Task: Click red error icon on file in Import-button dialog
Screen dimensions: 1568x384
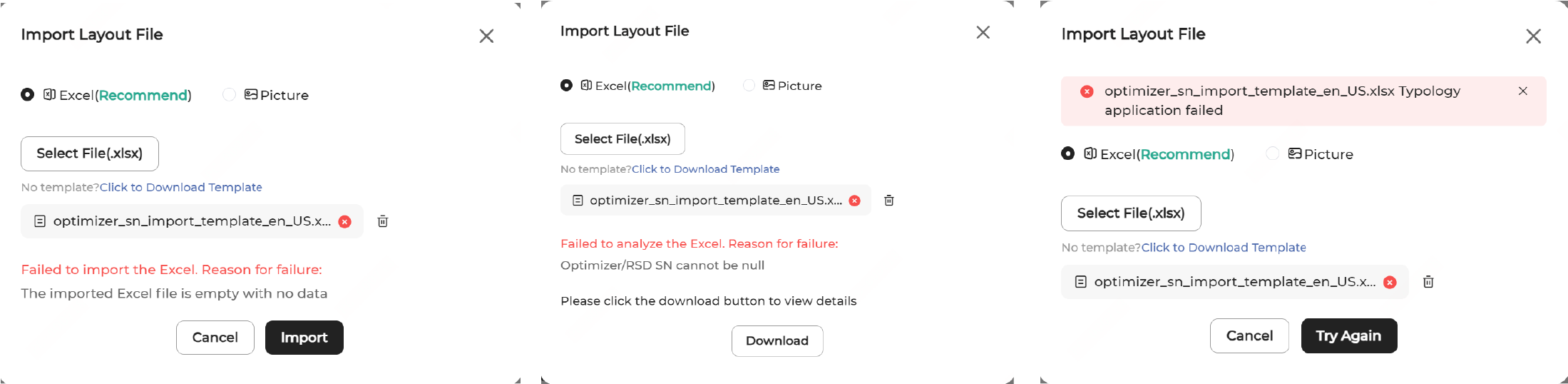Action: (x=345, y=222)
